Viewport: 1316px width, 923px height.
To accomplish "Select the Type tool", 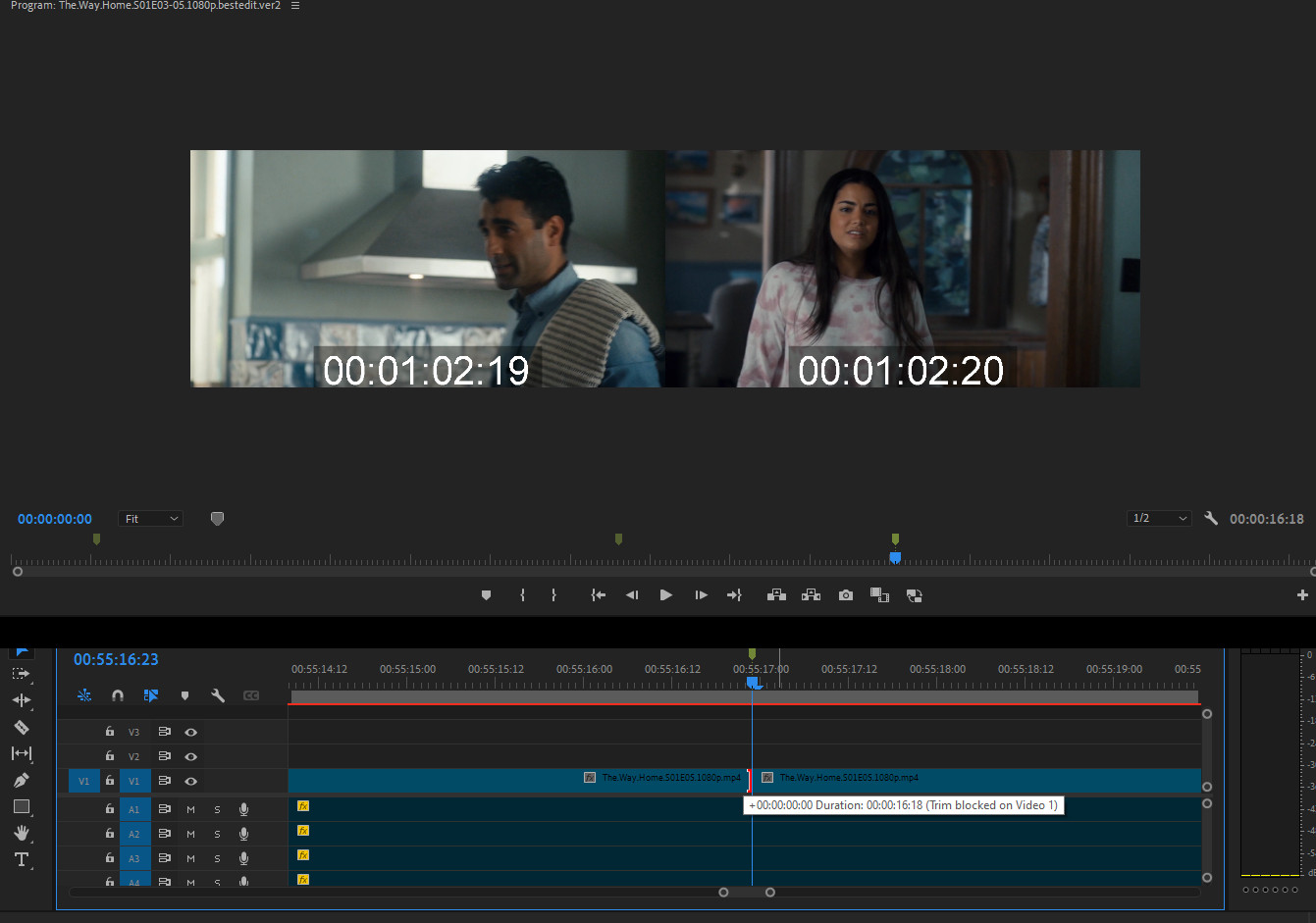I will (x=21, y=859).
